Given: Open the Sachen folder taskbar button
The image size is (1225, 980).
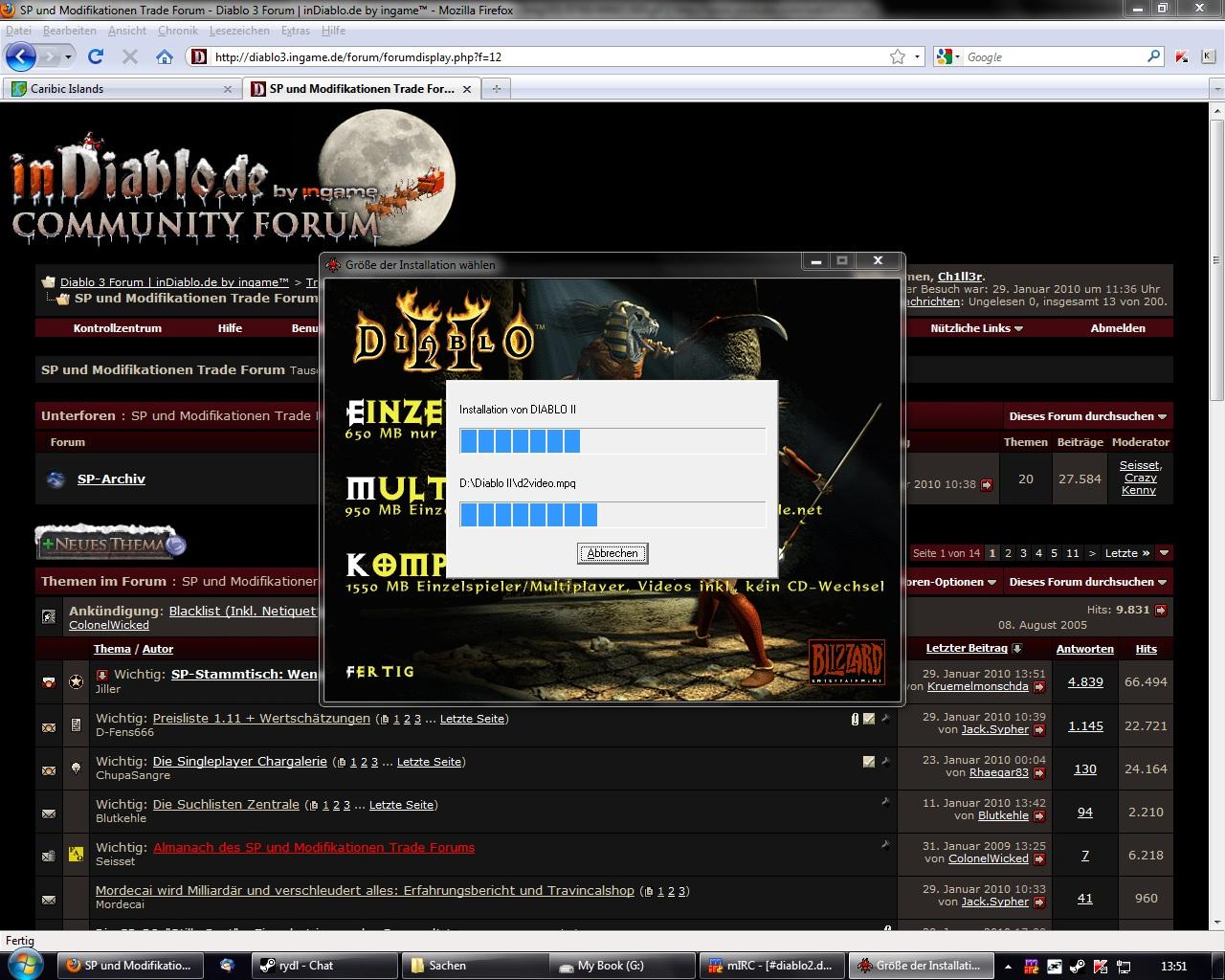Looking at the screenshot, I should [x=474, y=966].
